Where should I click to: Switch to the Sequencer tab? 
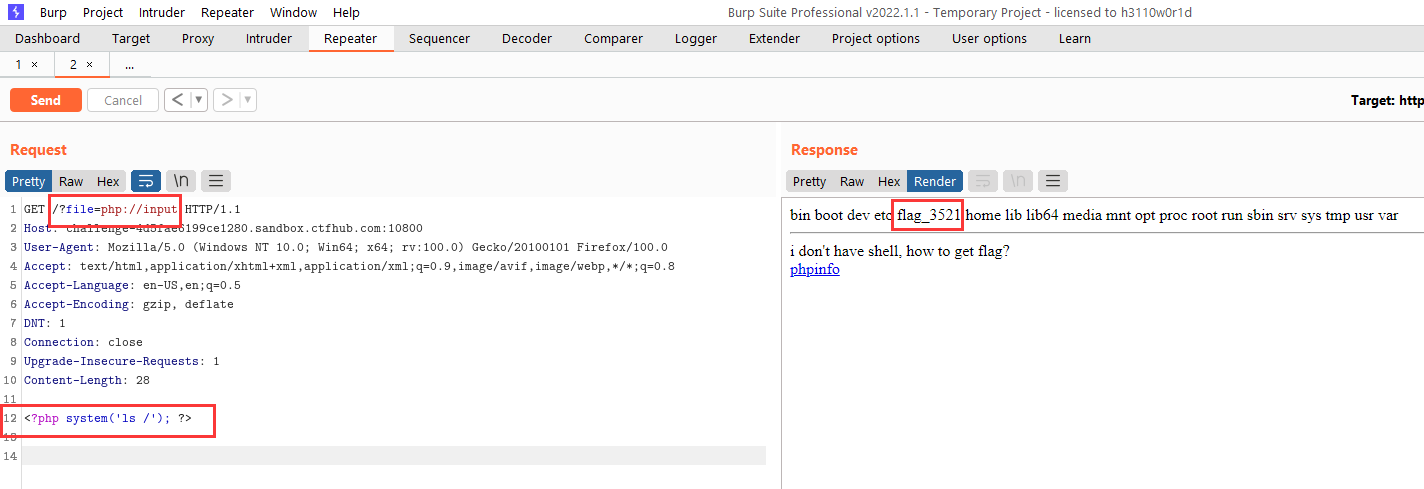pos(439,38)
